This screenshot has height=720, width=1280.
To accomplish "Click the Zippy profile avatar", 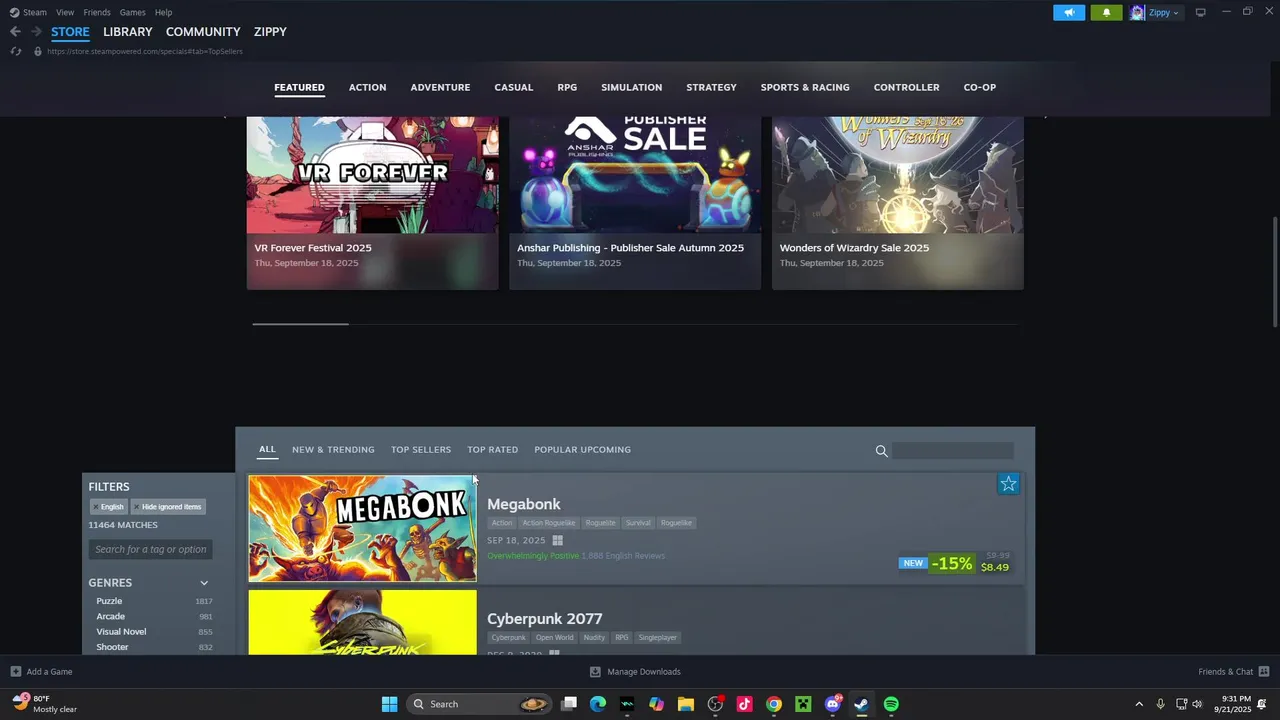I will pyautogui.click(x=1137, y=12).
